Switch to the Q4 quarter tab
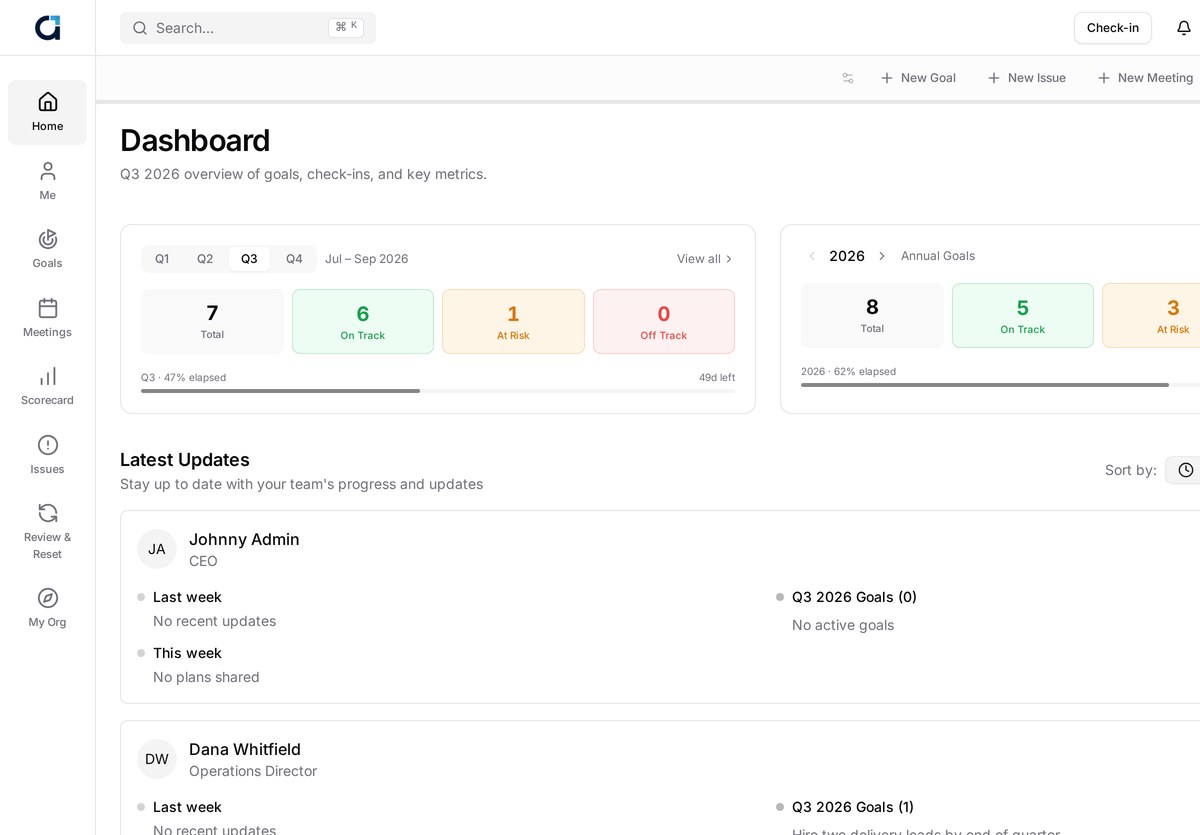Viewport: 1200px width, 835px height. [294, 259]
